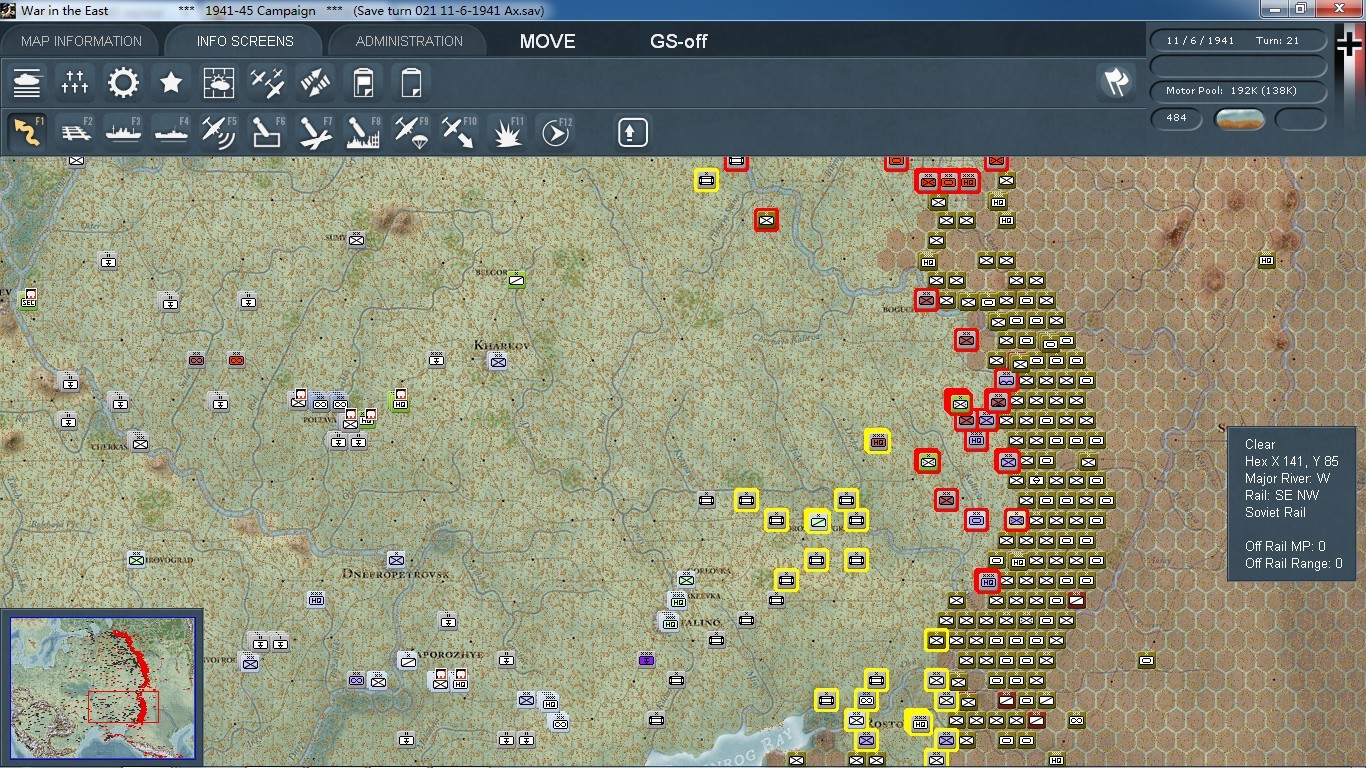Open the losses screen with crosses icon
Image resolution: width=1366 pixels, height=768 pixels.
click(75, 83)
